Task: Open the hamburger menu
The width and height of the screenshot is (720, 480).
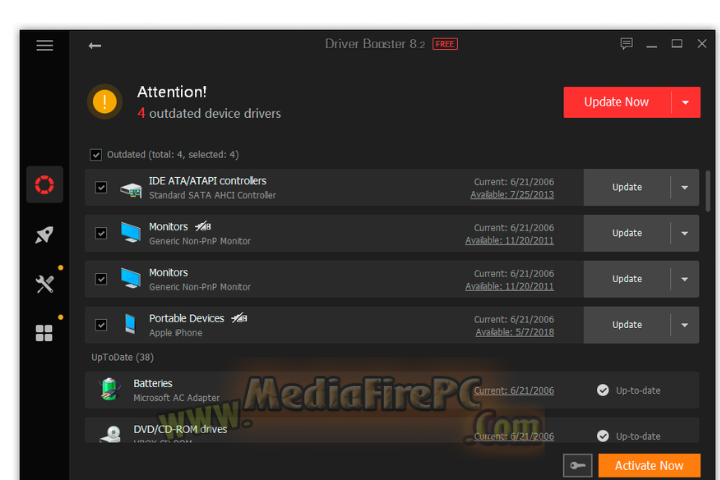Action: click(45, 45)
